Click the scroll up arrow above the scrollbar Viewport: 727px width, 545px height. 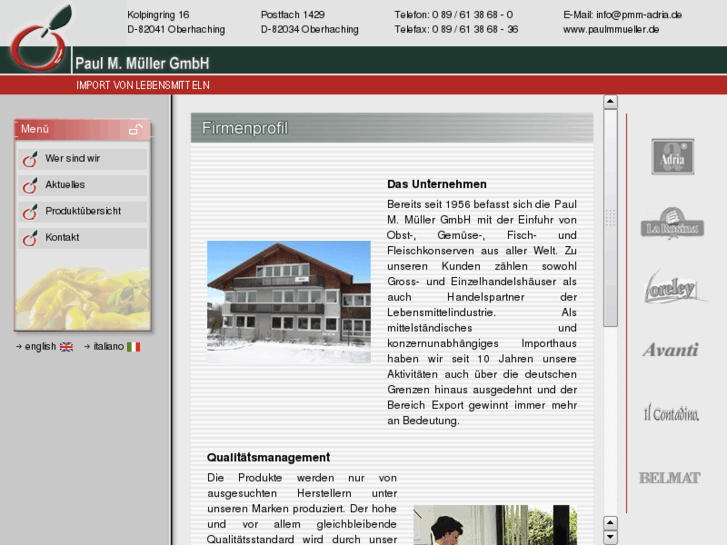pos(610,102)
